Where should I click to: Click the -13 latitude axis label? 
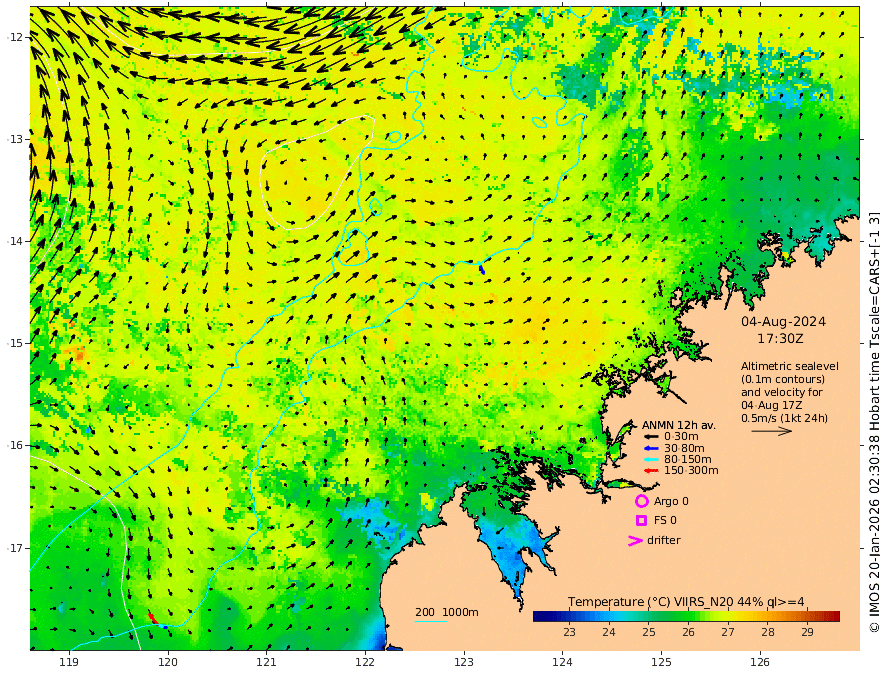[x=15, y=139]
